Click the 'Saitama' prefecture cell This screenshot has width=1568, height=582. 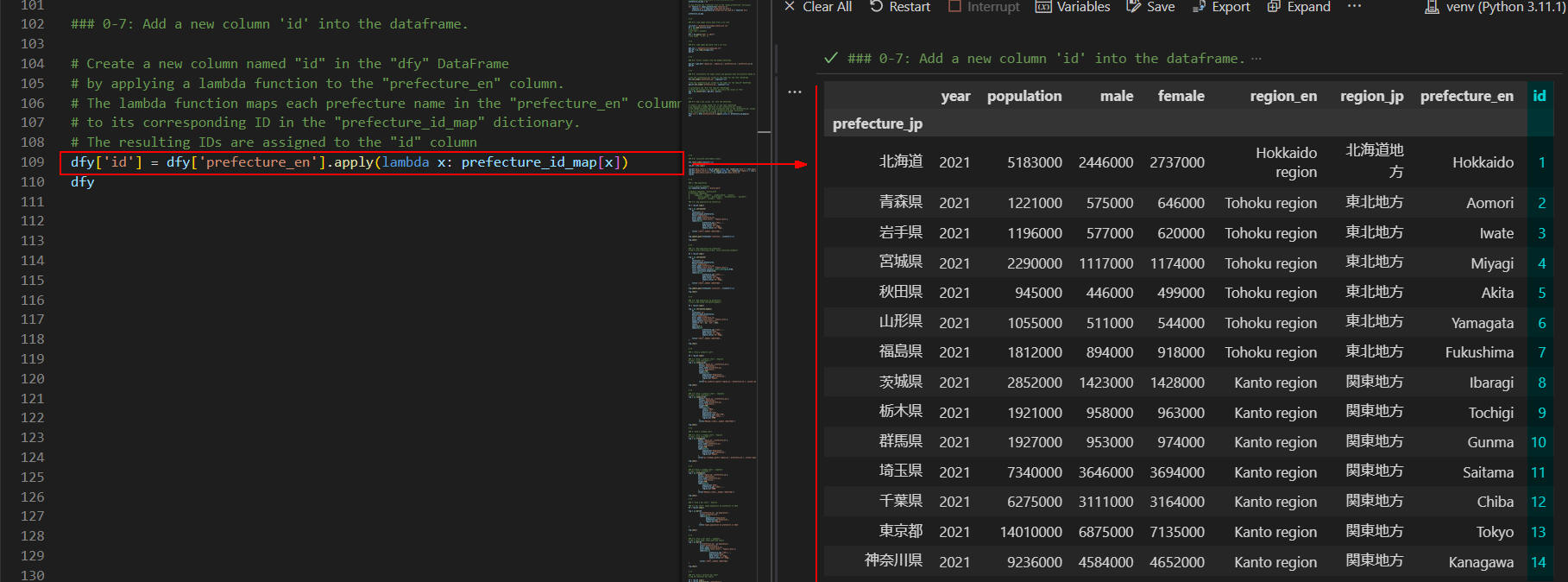(x=1488, y=472)
